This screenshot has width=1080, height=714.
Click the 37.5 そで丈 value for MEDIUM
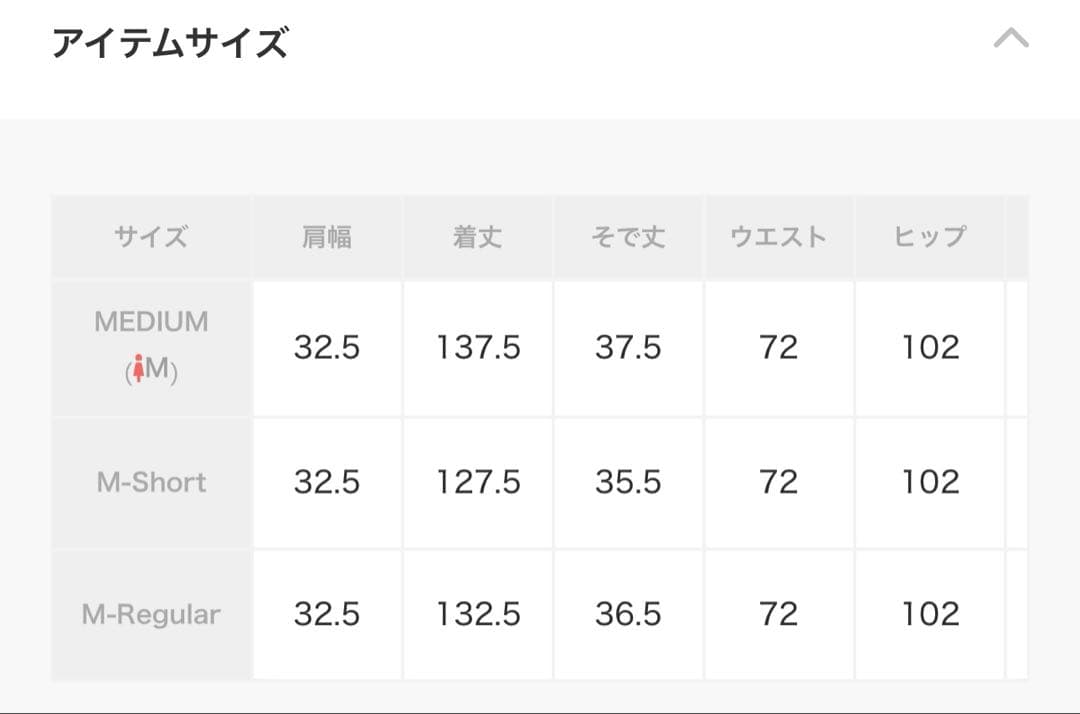[x=629, y=348]
